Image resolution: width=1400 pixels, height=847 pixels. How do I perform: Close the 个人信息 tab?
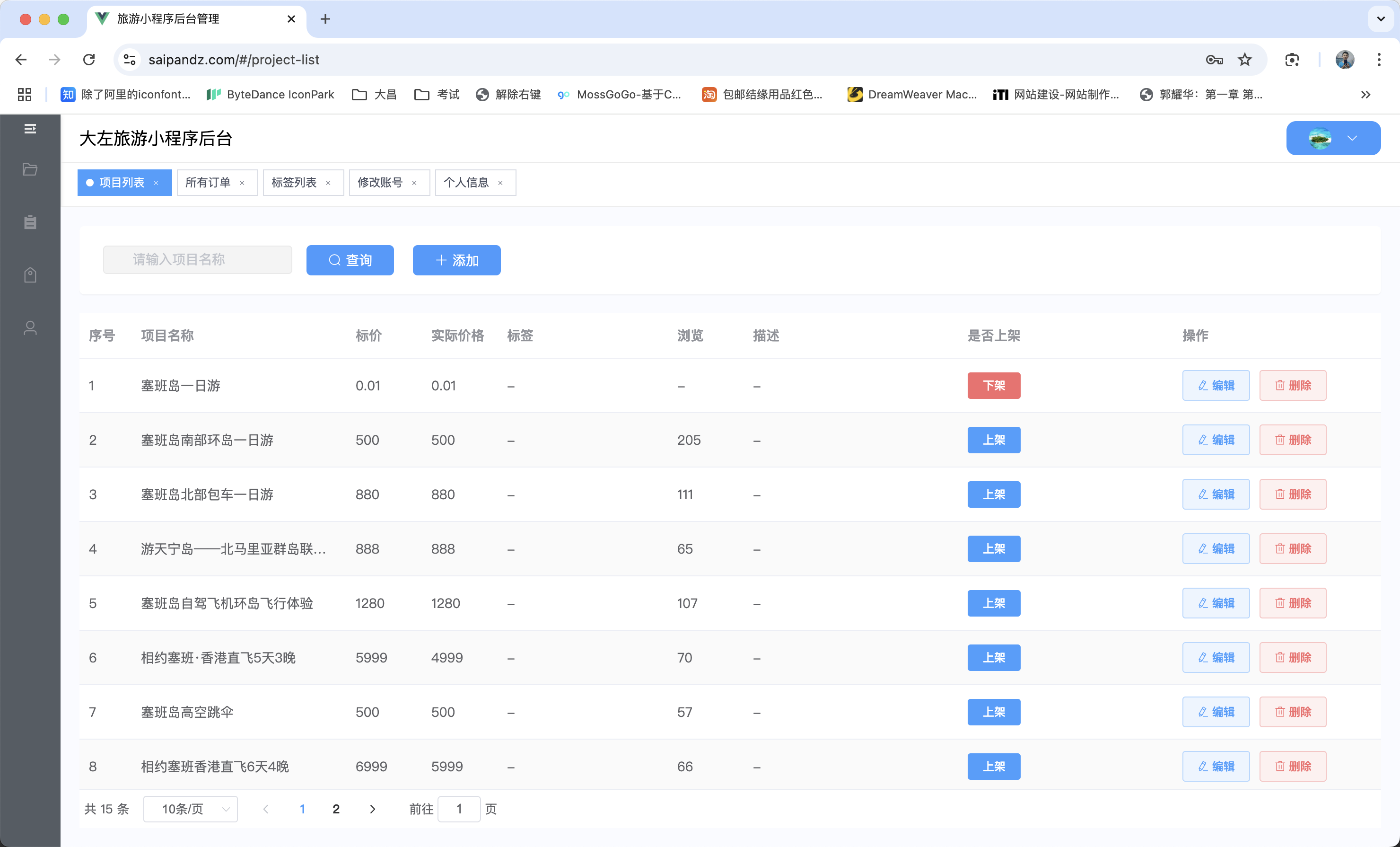pos(500,183)
